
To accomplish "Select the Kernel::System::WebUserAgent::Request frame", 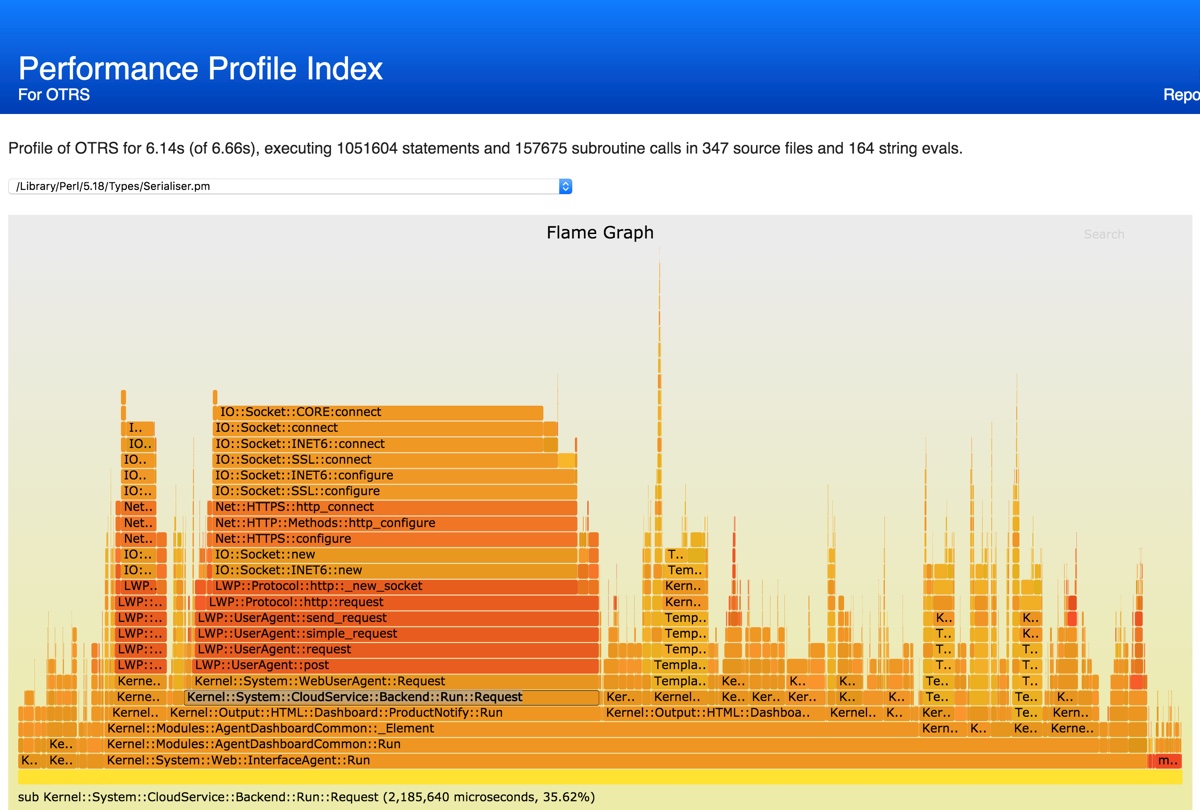I will coord(395,681).
